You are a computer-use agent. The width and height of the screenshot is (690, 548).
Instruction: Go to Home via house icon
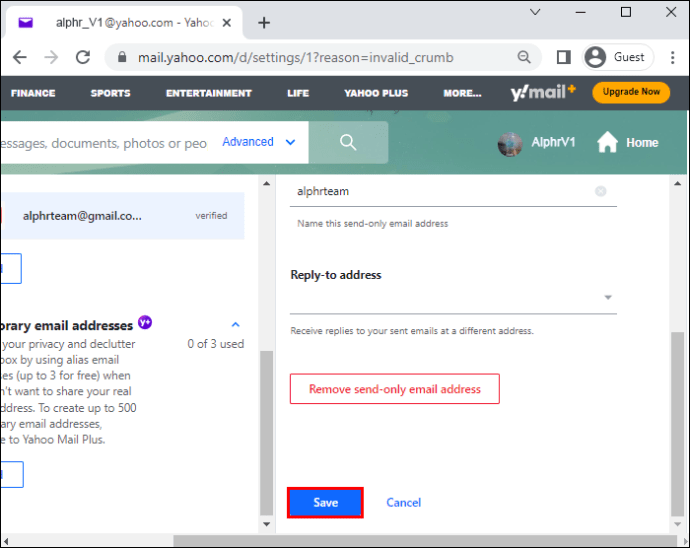[607, 142]
